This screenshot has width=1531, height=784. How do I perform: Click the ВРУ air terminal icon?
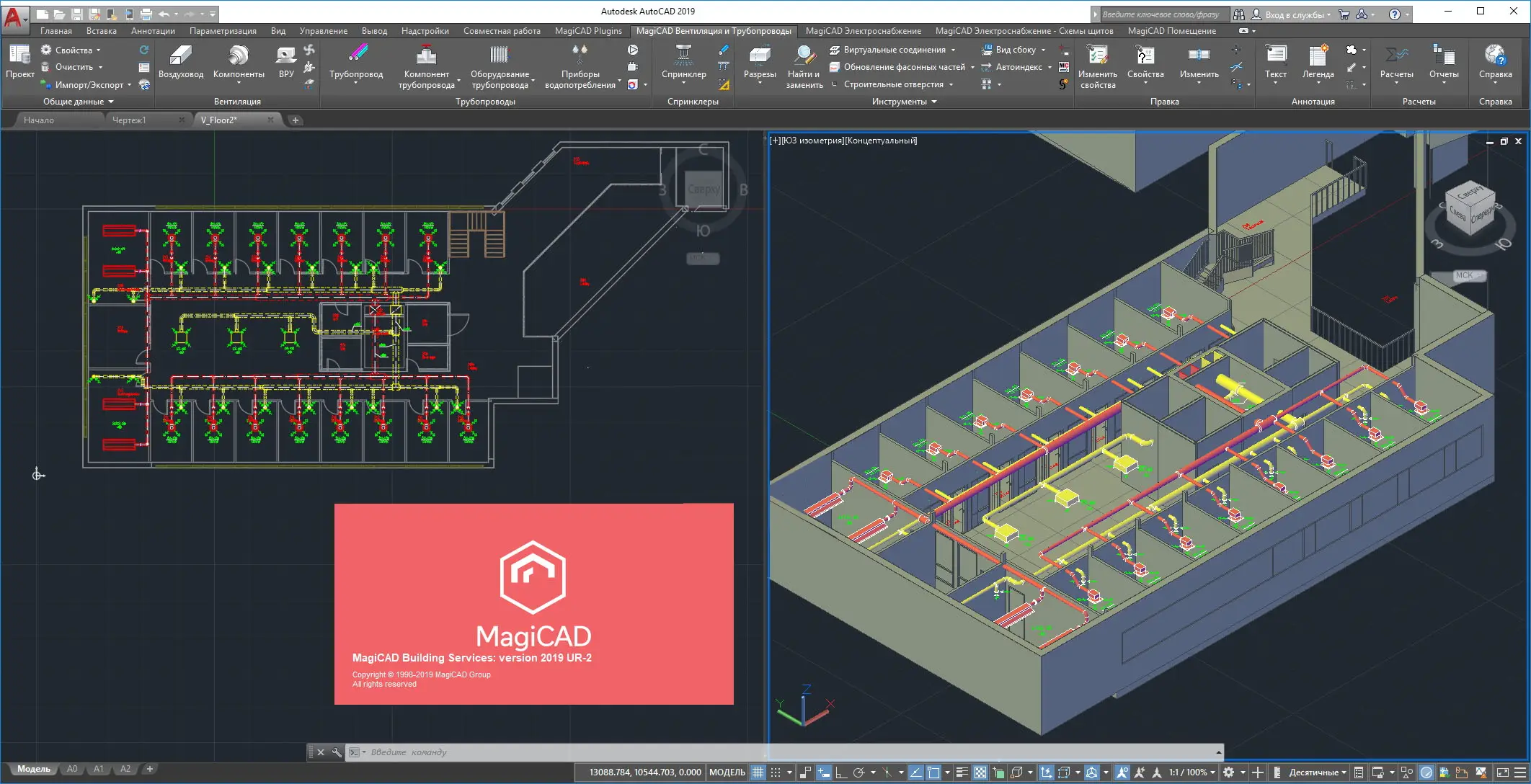286,61
